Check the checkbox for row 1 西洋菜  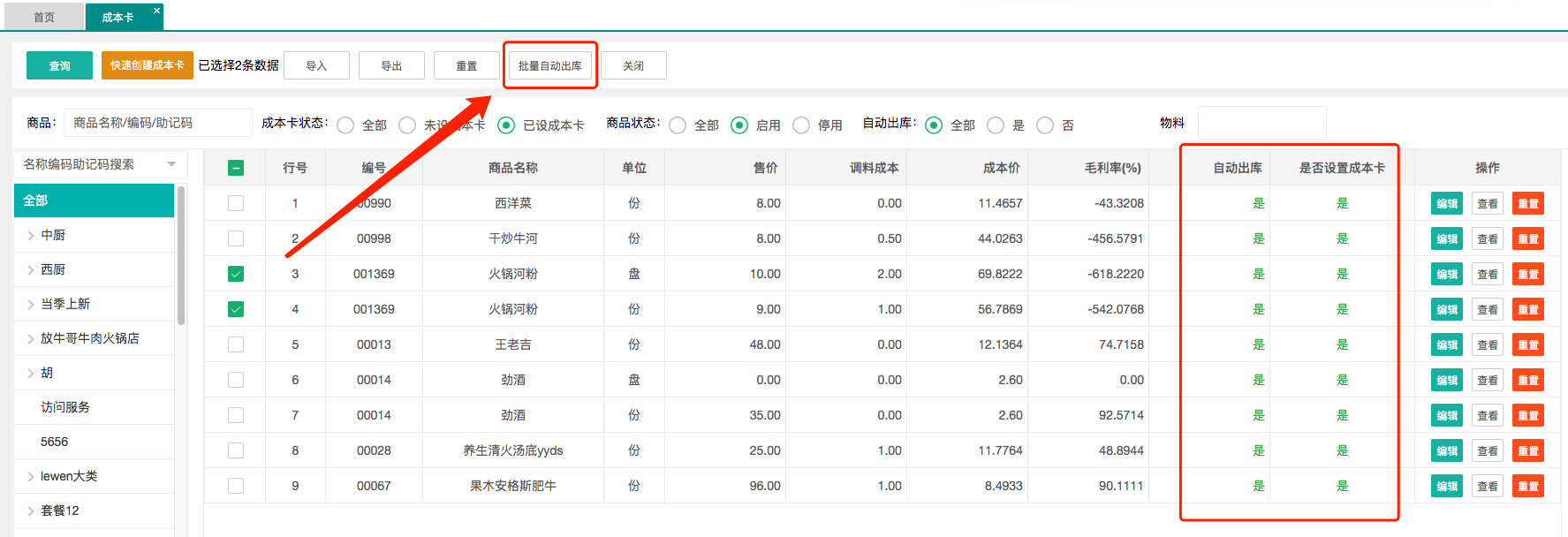click(x=236, y=203)
